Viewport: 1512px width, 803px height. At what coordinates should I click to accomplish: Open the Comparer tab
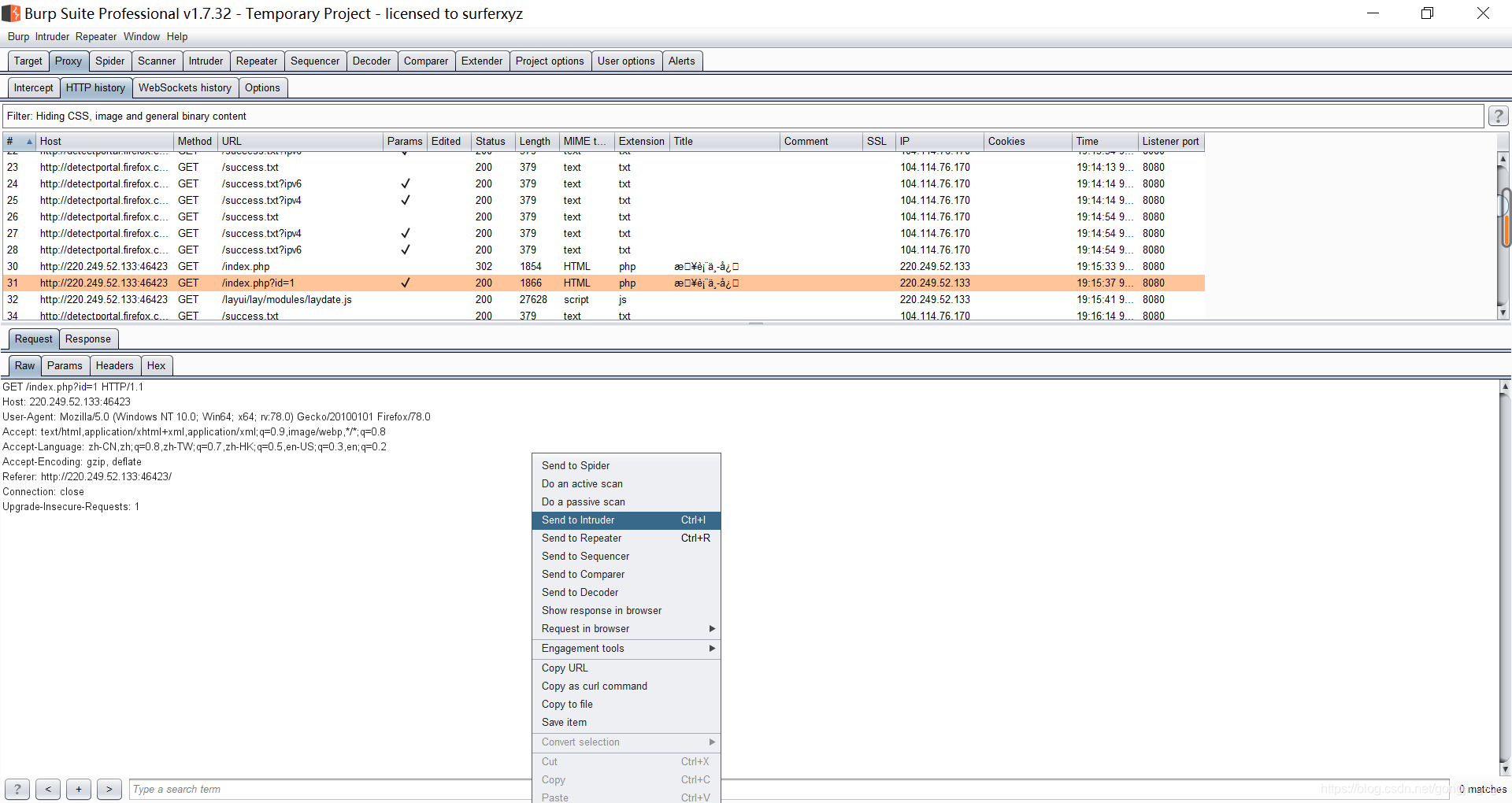point(426,61)
